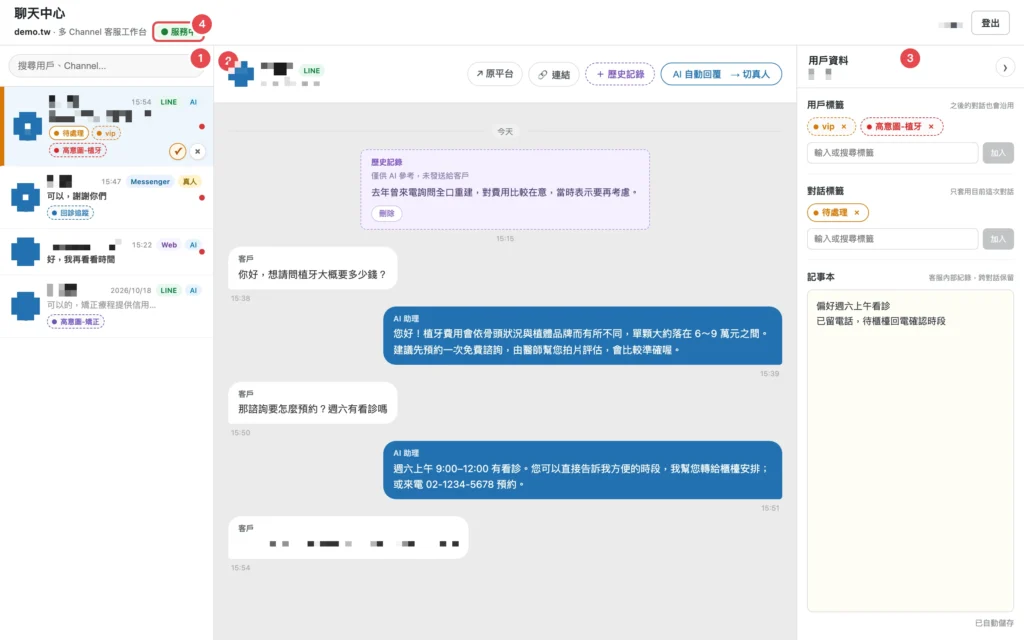The image size is (1024, 640).
Task: Dismiss the 15:54 conversation with its x icon
Action: coord(197,151)
